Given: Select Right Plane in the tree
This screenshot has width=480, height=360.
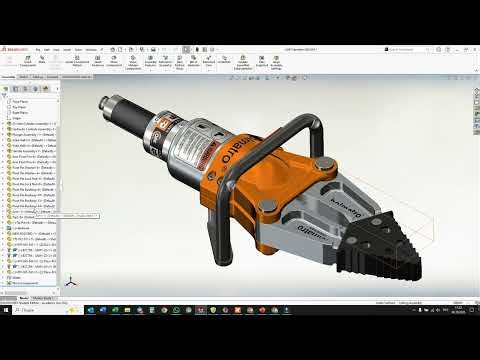Looking at the screenshot, I should (x=20, y=113).
